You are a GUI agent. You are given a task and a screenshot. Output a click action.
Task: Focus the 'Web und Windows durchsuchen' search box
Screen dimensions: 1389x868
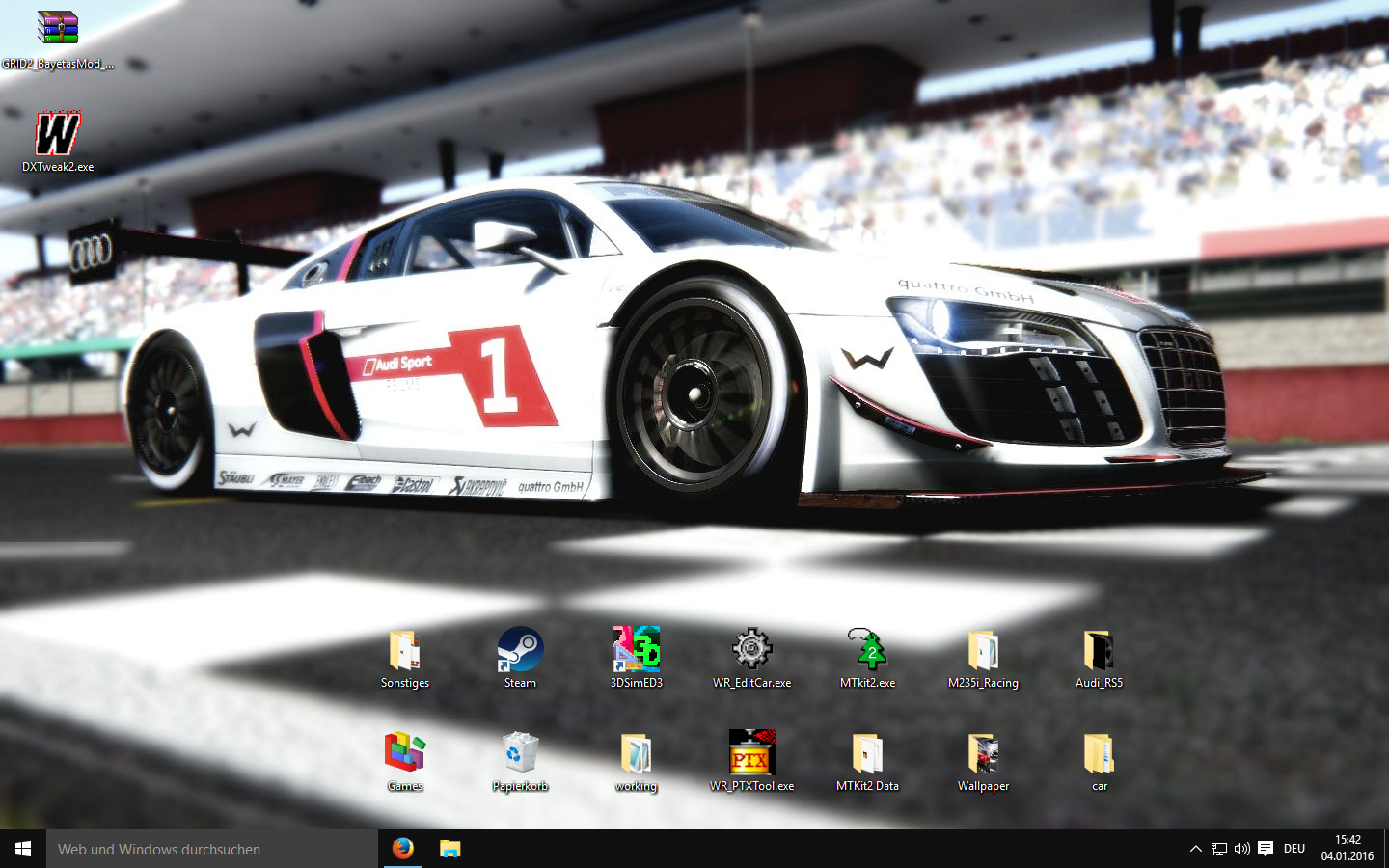pyautogui.click(x=212, y=849)
